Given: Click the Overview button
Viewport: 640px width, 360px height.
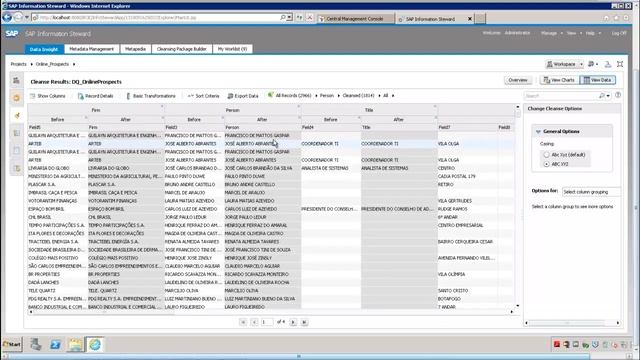Looking at the screenshot, I should click(x=518, y=80).
